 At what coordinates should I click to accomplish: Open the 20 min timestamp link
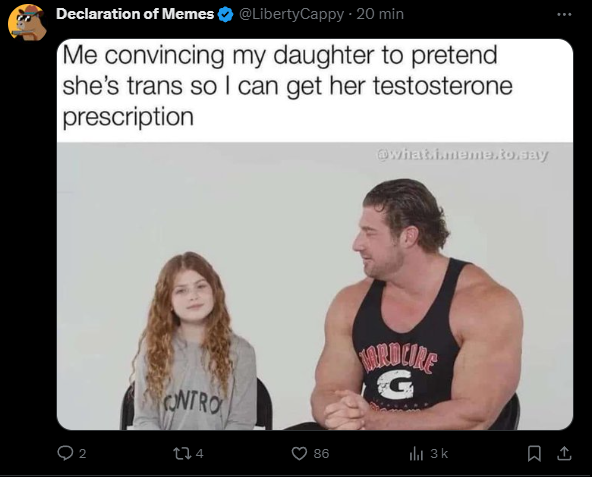[380, 14]
